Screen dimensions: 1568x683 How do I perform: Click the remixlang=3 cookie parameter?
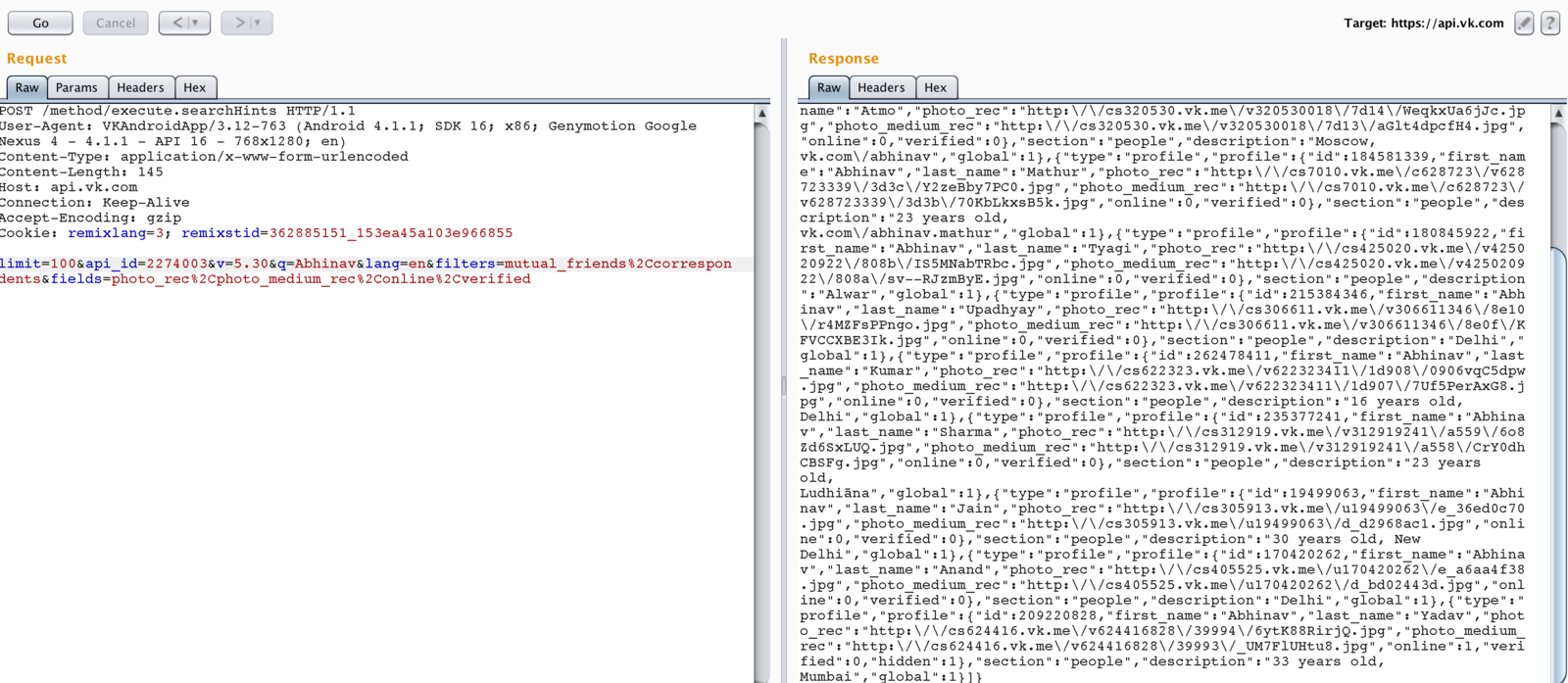[x=119, y=233]
